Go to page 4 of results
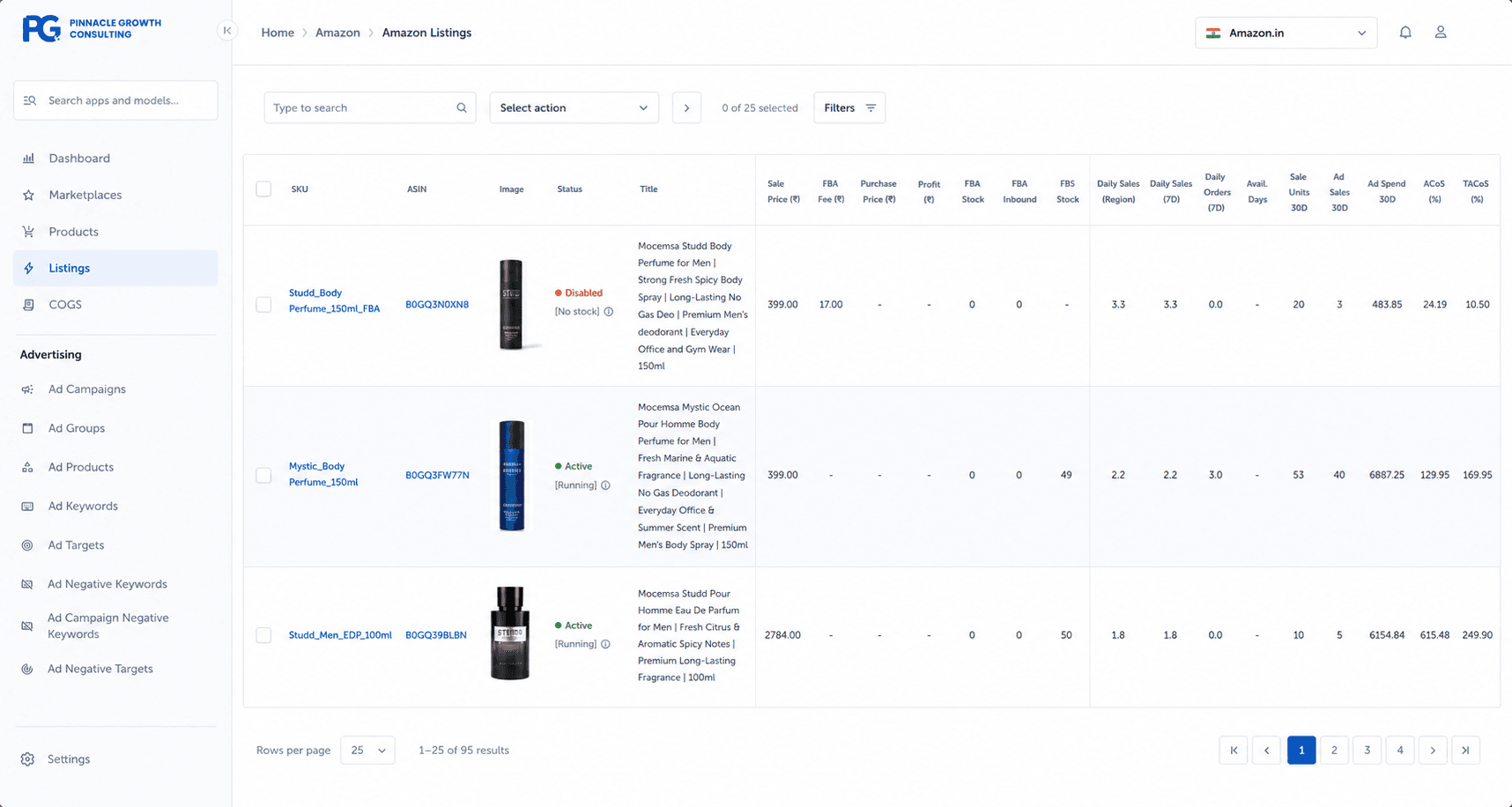1512x807 pixels. 1400,751
